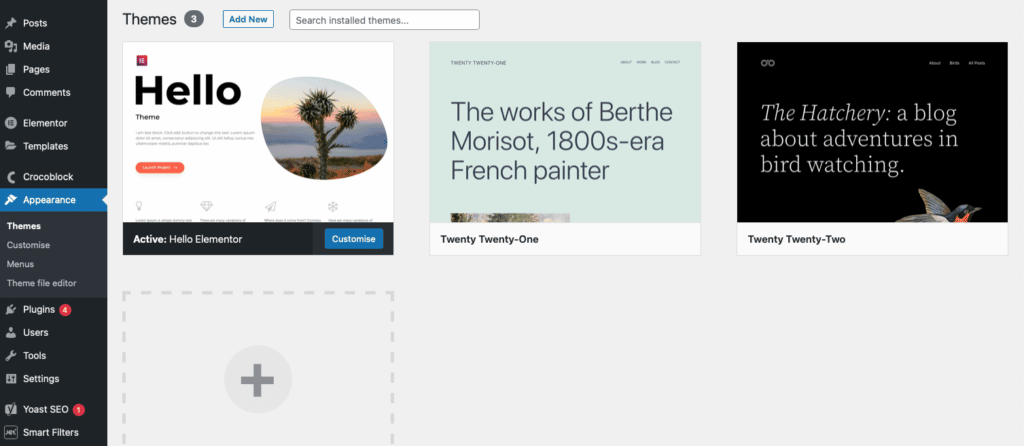Open the Smart Filters icon
1024x446 pixels.
point(11,432)
